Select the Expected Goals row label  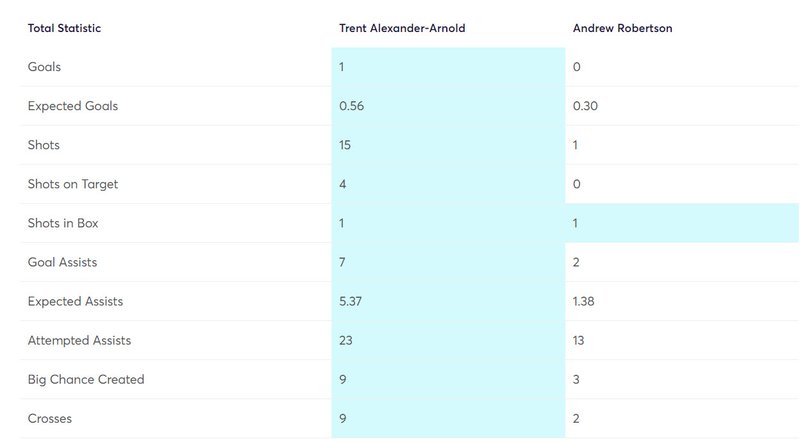(x=73, y=106)
